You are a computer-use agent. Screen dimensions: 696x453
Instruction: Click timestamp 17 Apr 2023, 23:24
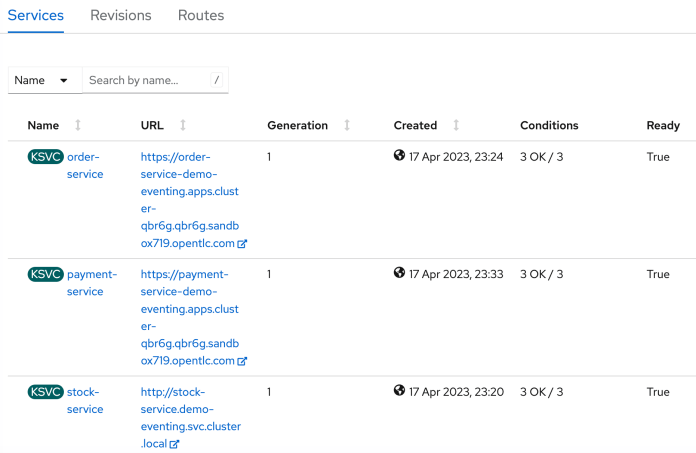point(456,157)
